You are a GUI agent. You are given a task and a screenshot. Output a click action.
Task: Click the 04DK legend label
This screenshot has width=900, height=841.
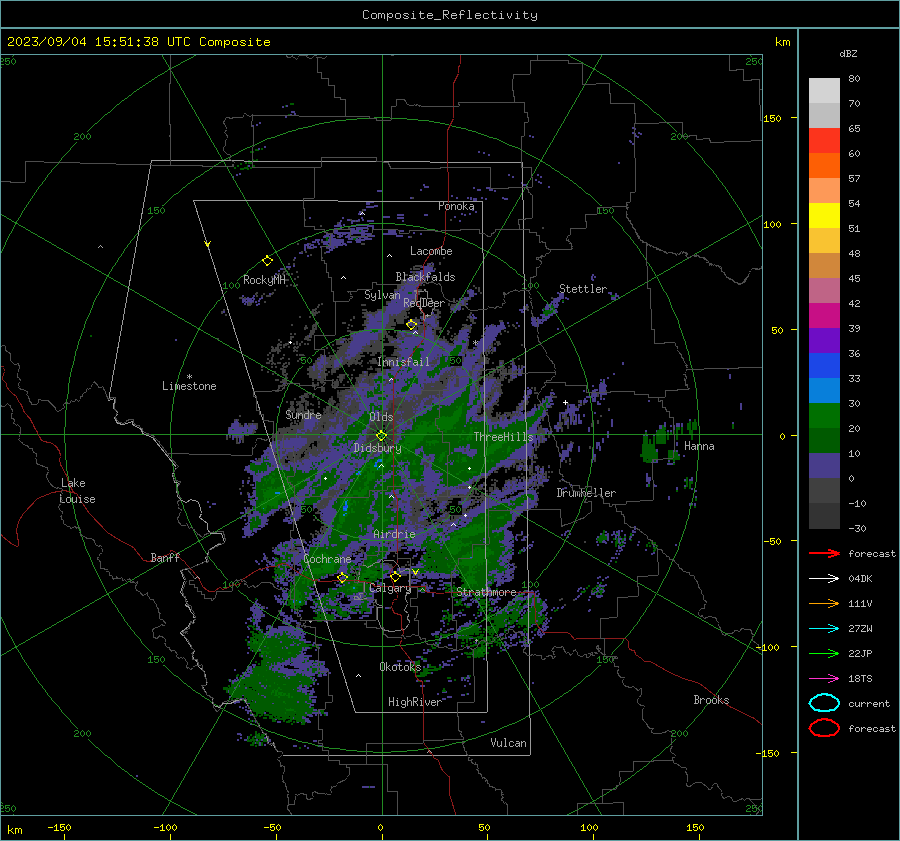coord(860,579)
